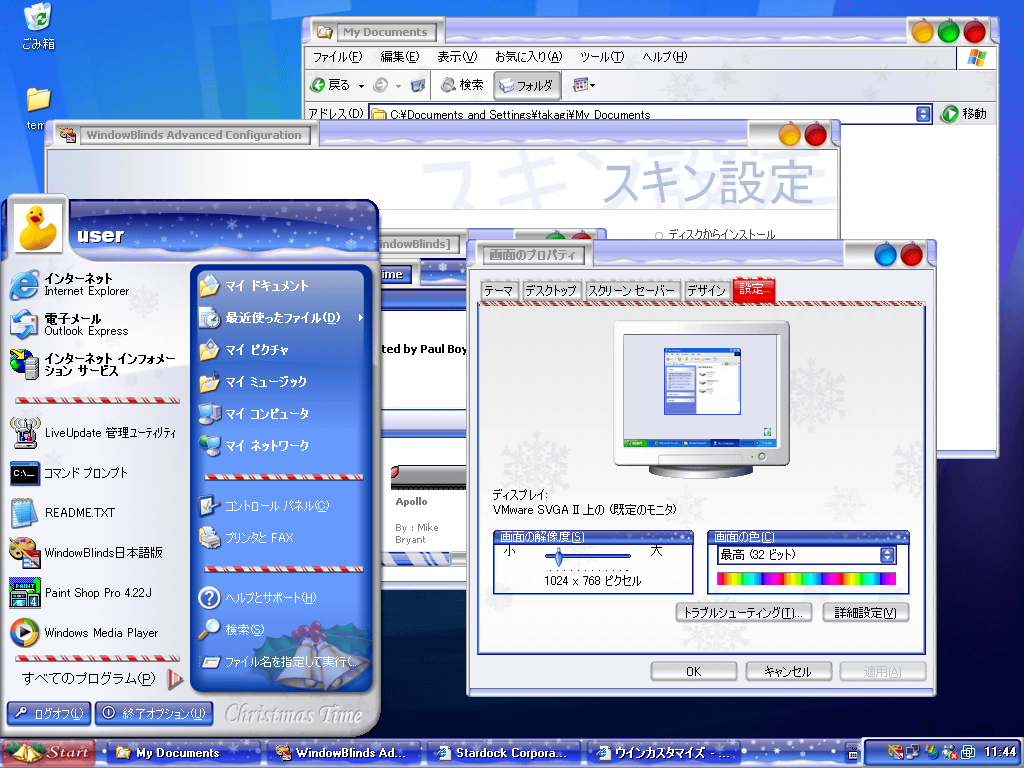The width and height of the screenshot is (1024, 768).
Task: Select the install-from-disk radio button
Action: (658, 235)
